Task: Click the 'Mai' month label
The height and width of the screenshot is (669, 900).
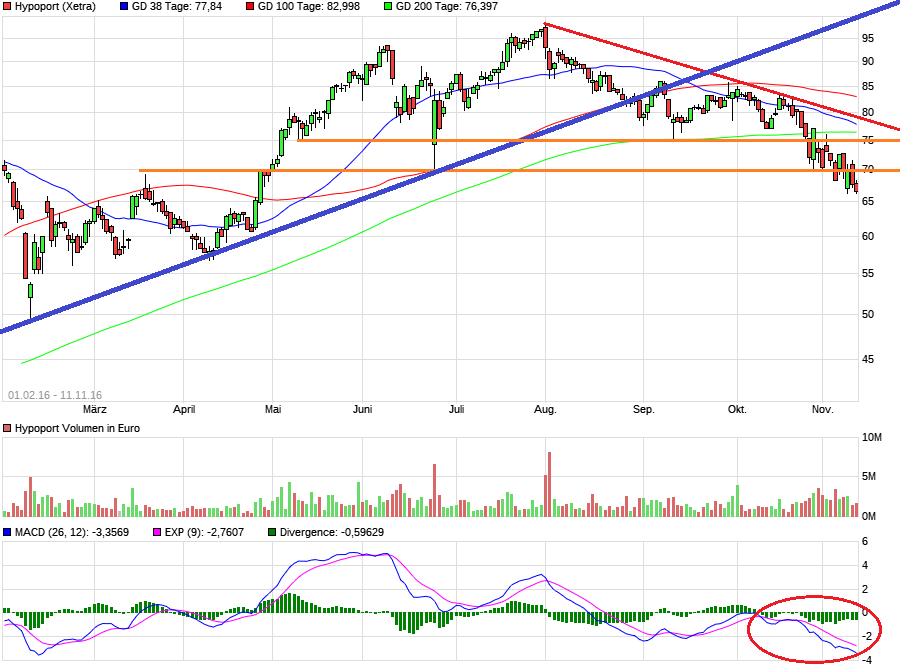Action: (273, 410)
